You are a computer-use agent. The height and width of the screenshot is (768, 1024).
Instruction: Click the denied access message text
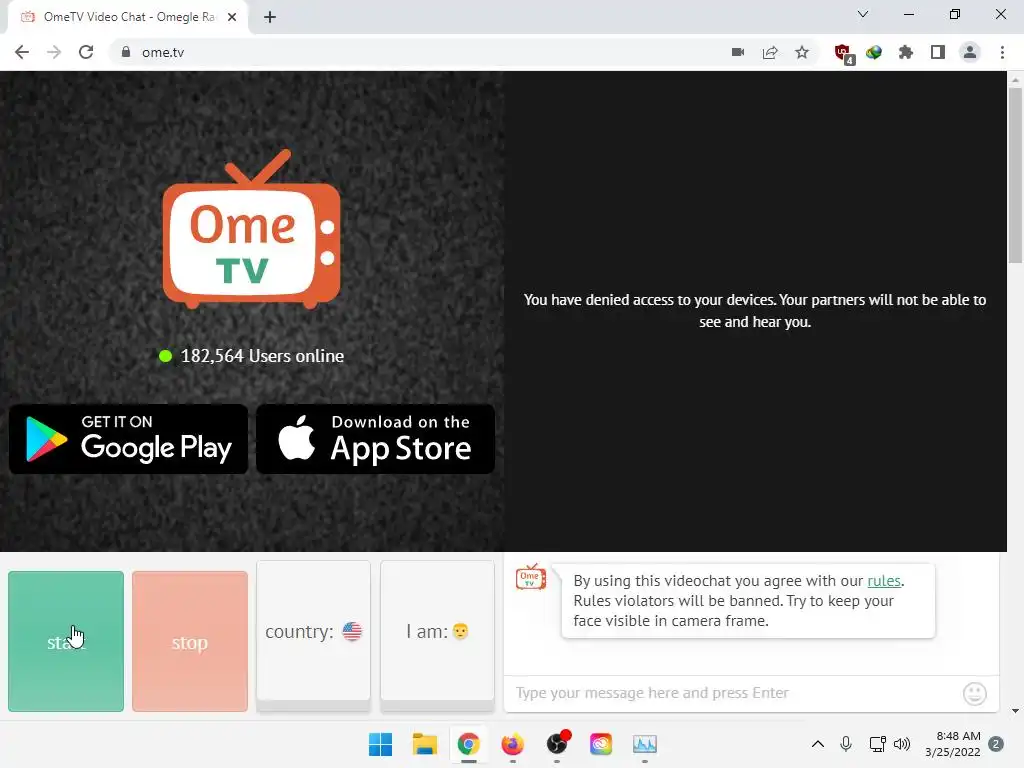click(755, 311)
